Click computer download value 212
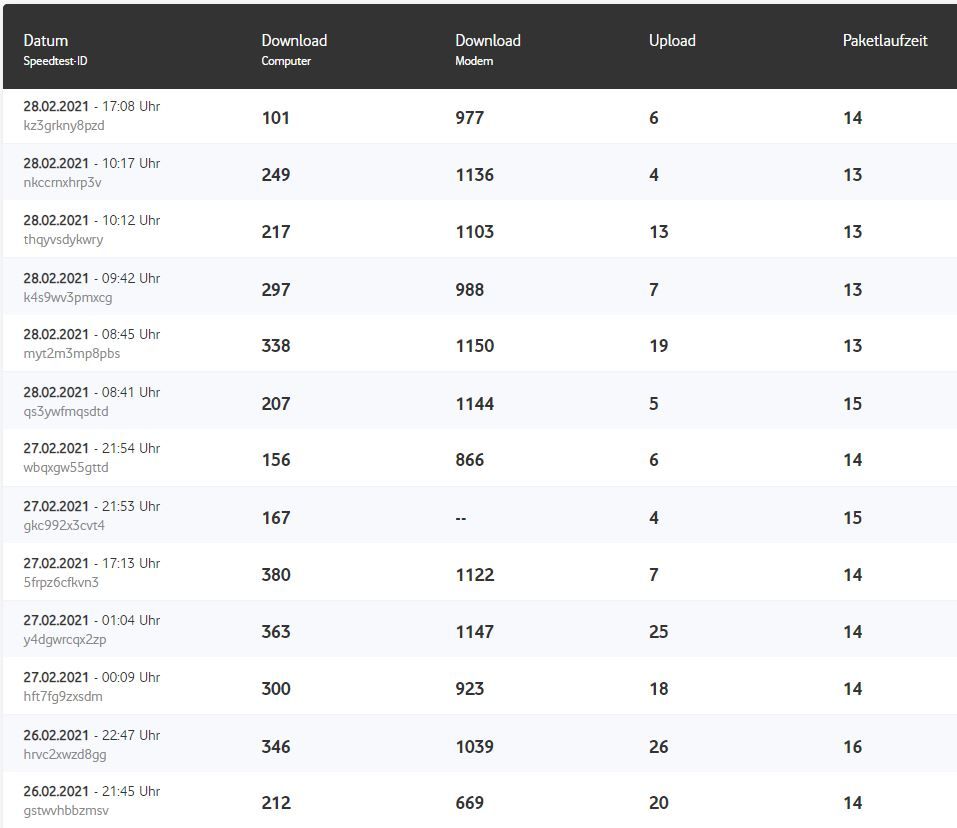Screen dimensions: 957x828 point(276,803)
